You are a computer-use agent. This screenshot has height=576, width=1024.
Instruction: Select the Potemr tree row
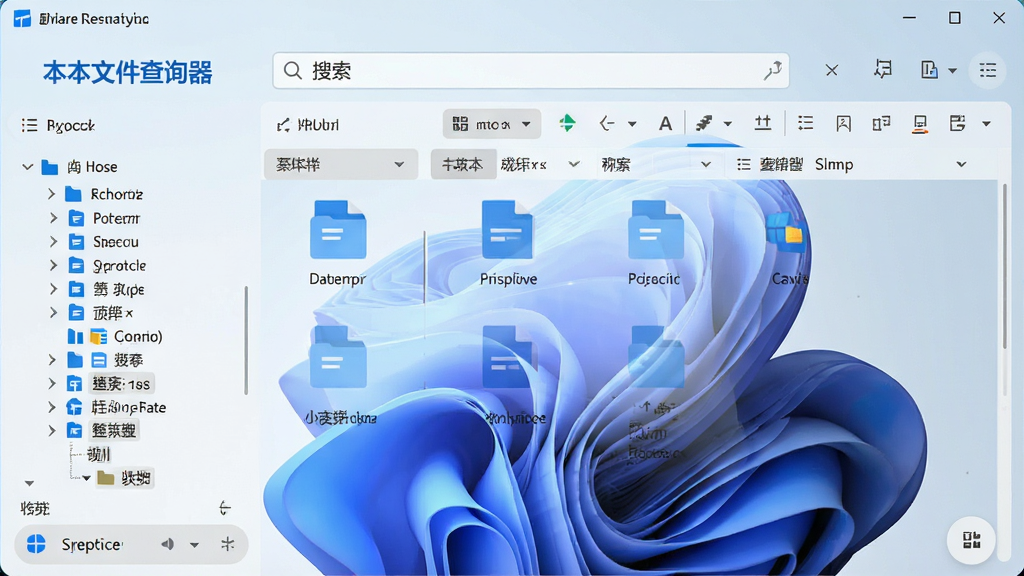tap(116, 218)
